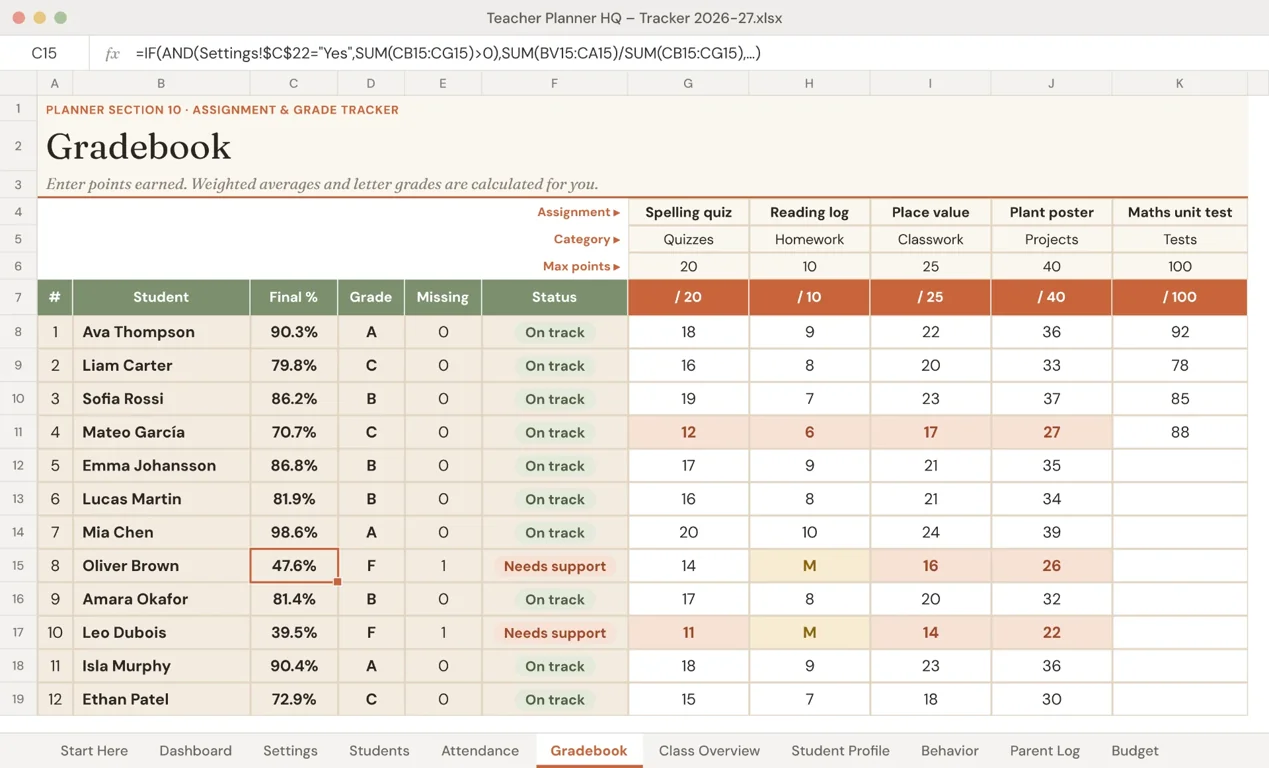1269x768 pixels.
Task: Select Mateo García's name cell
Action: [x=161, y=432]
